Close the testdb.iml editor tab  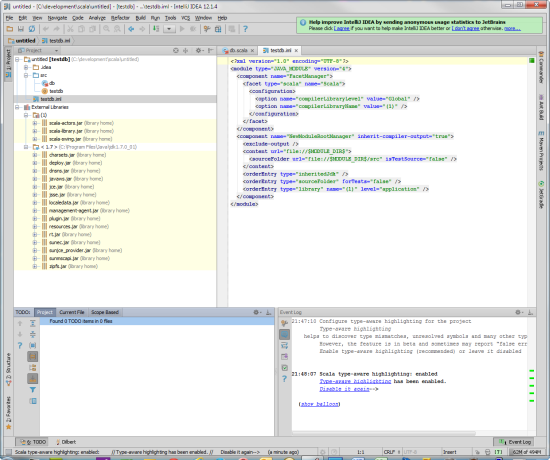(296, 51)
